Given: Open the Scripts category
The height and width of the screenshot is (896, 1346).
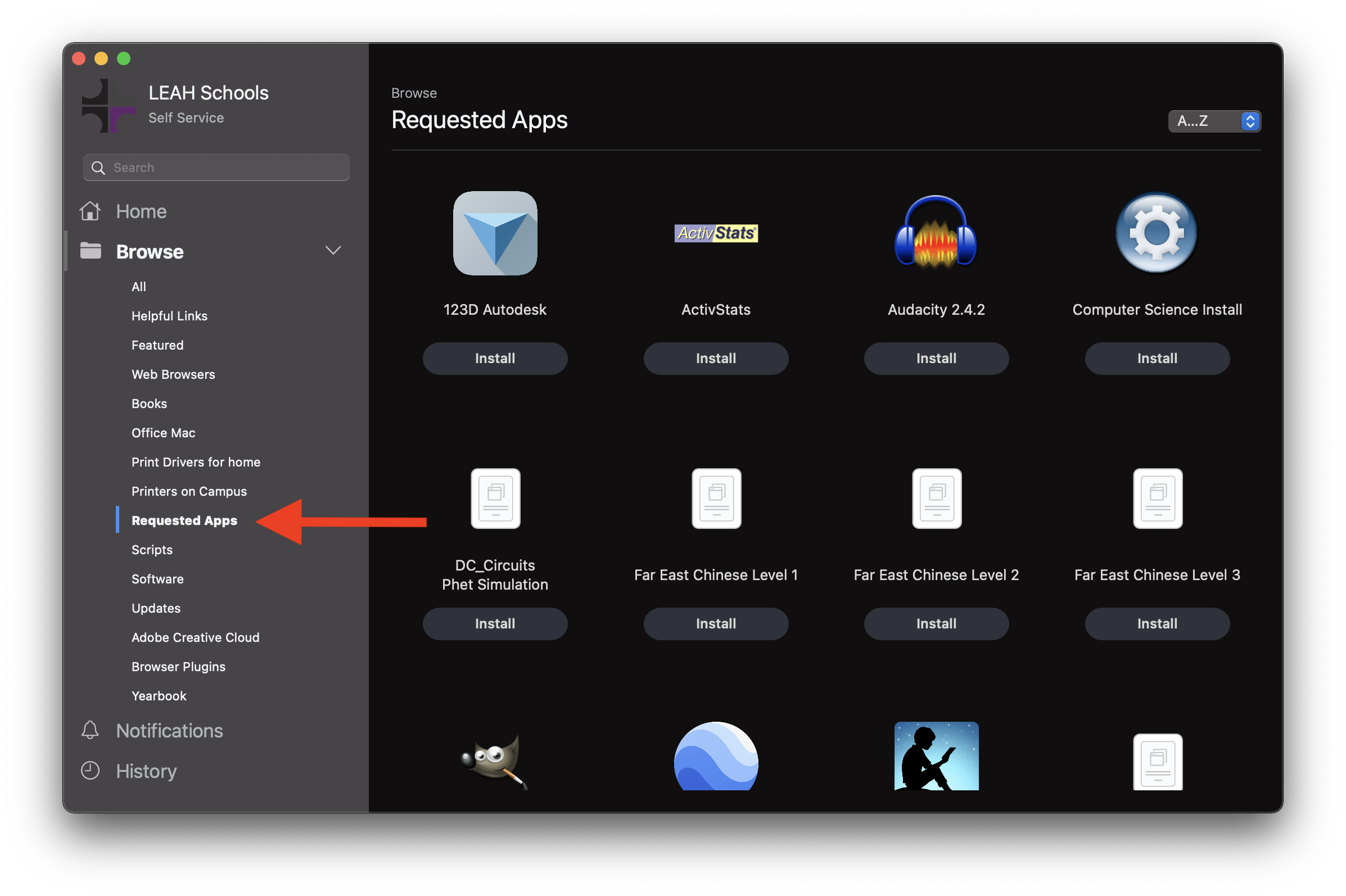Looking at the screenshot, I should [x=152, y=549].
